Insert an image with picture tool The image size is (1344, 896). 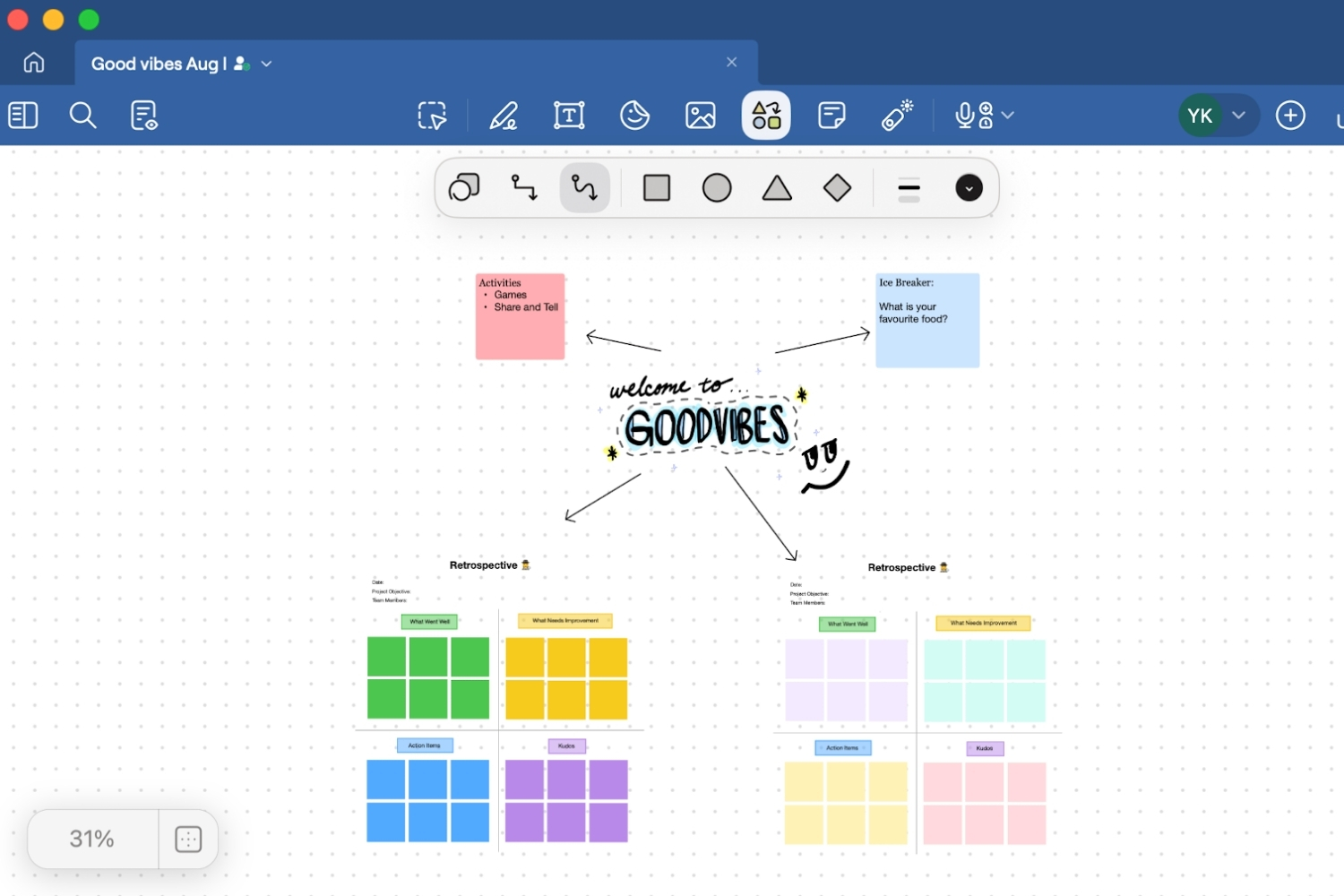701,116
